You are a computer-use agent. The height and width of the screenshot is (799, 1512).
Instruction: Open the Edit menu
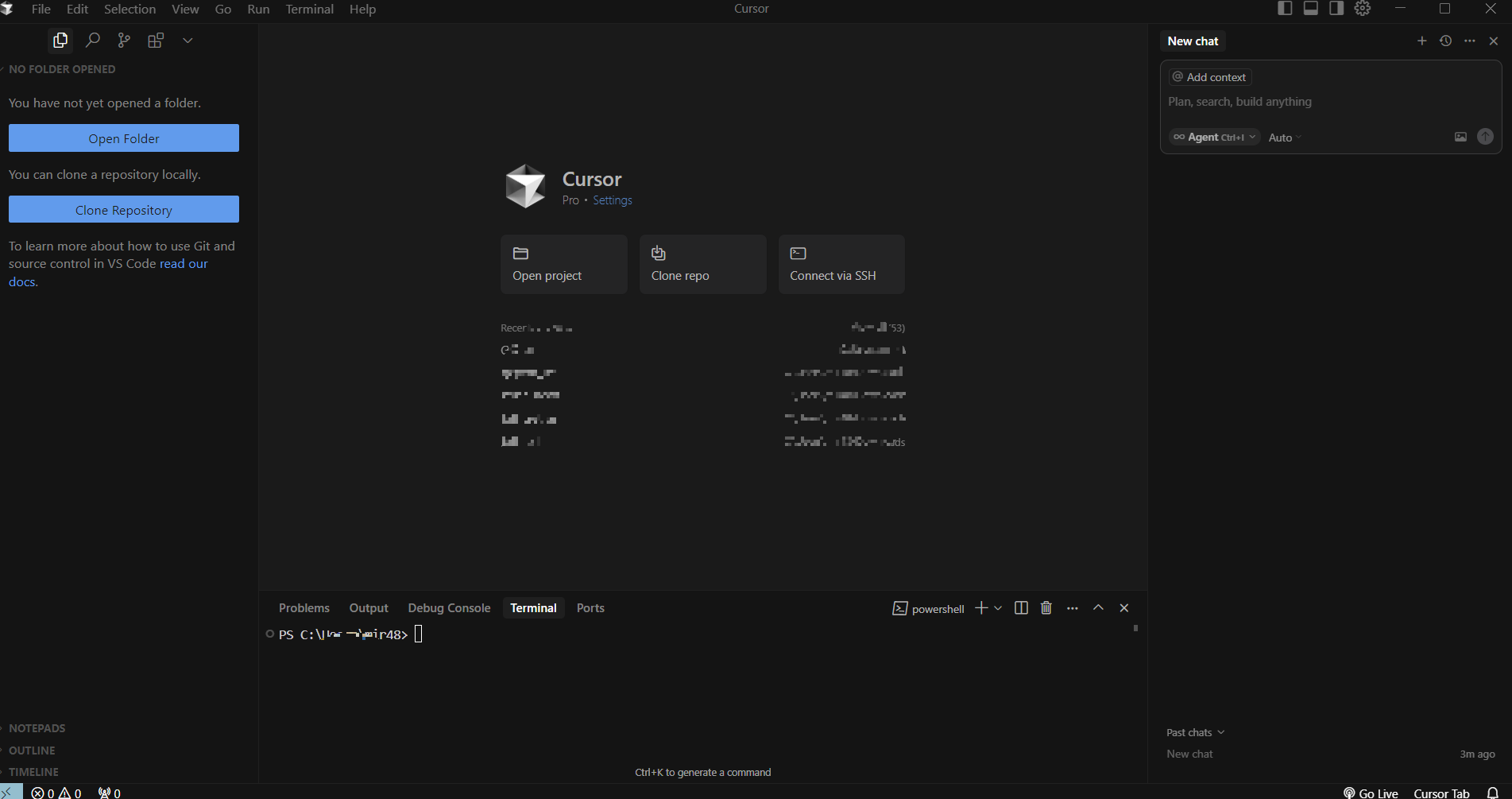pos(77,9)
